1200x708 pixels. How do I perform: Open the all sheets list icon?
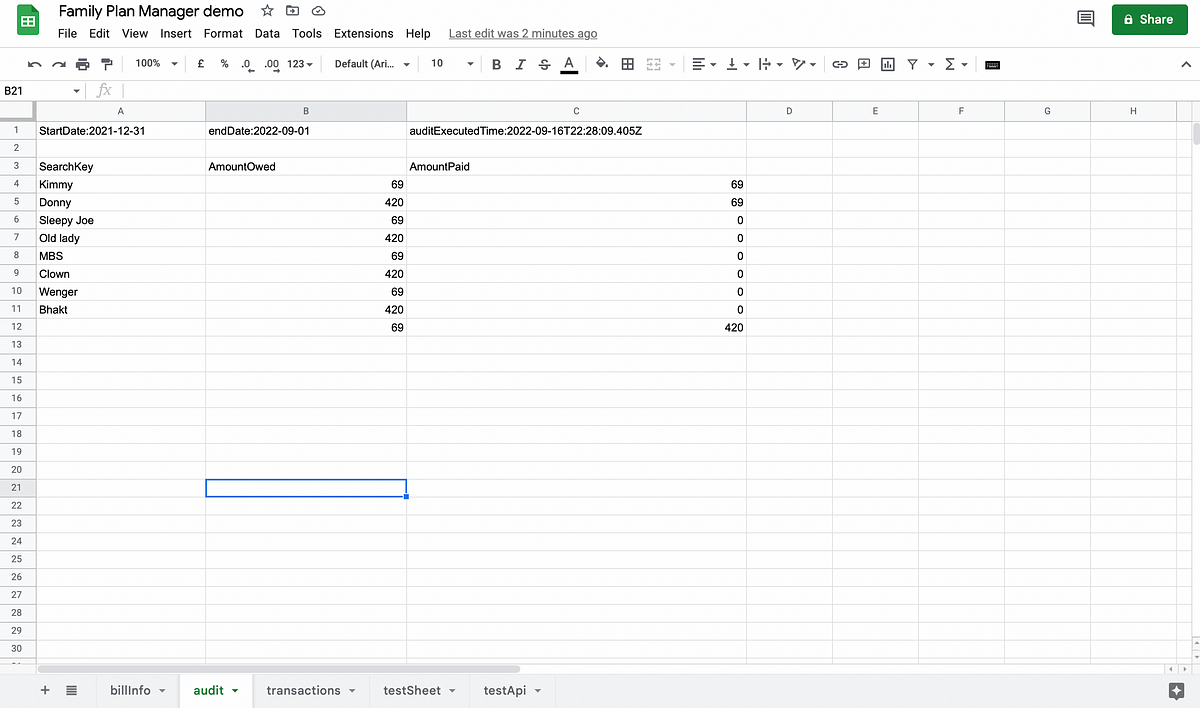click(x=72, y=690)
